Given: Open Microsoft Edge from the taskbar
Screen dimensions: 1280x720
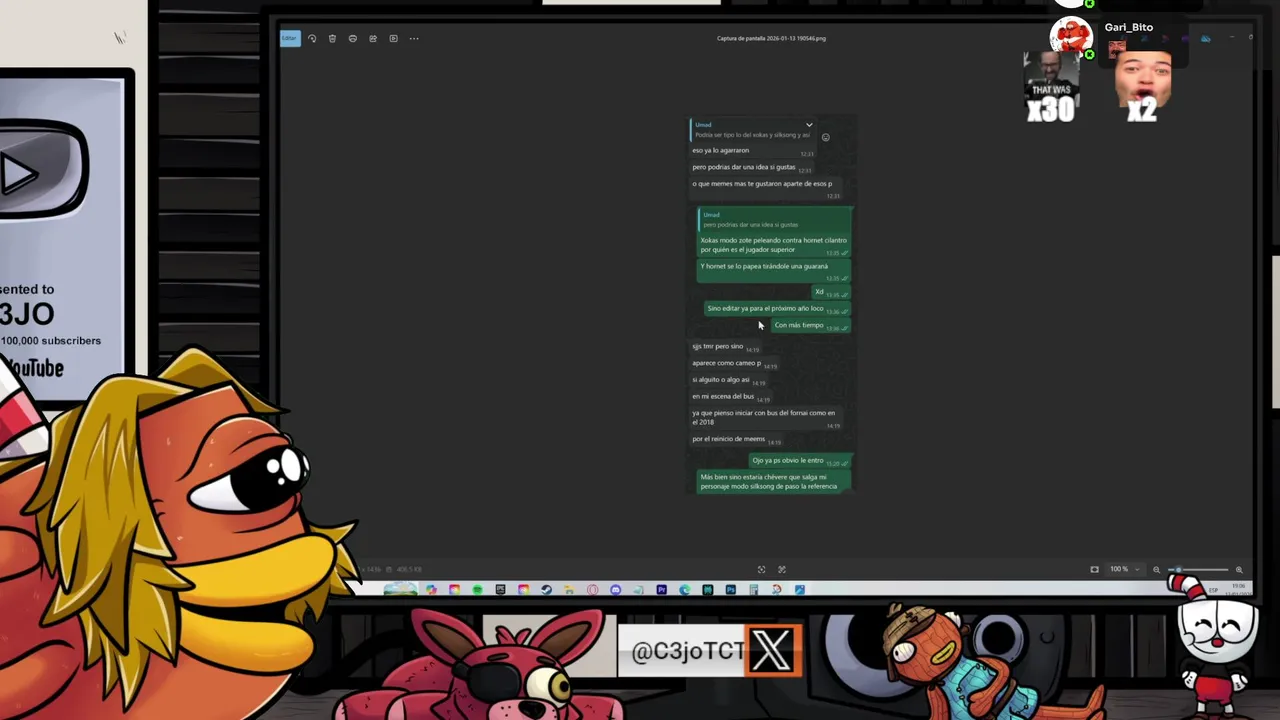Looking at the screenshot, I should [684, 590].
